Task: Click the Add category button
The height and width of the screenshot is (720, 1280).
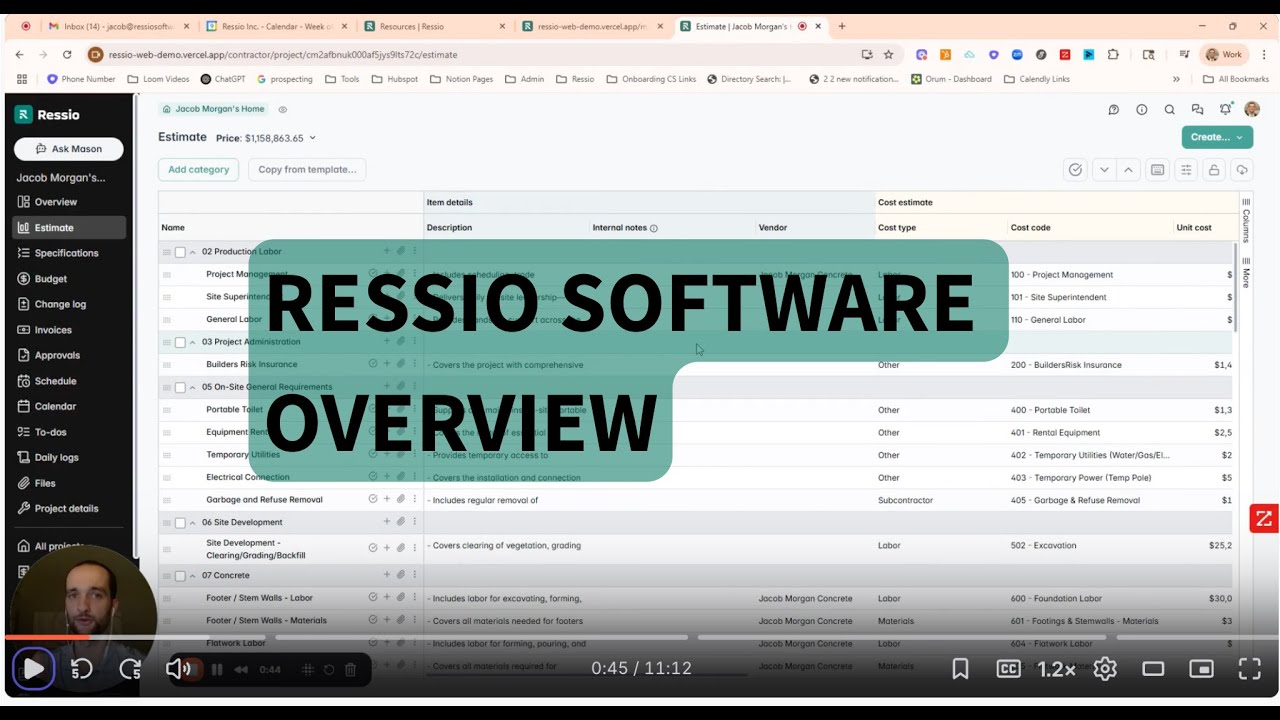Action: tap(198, 170)
